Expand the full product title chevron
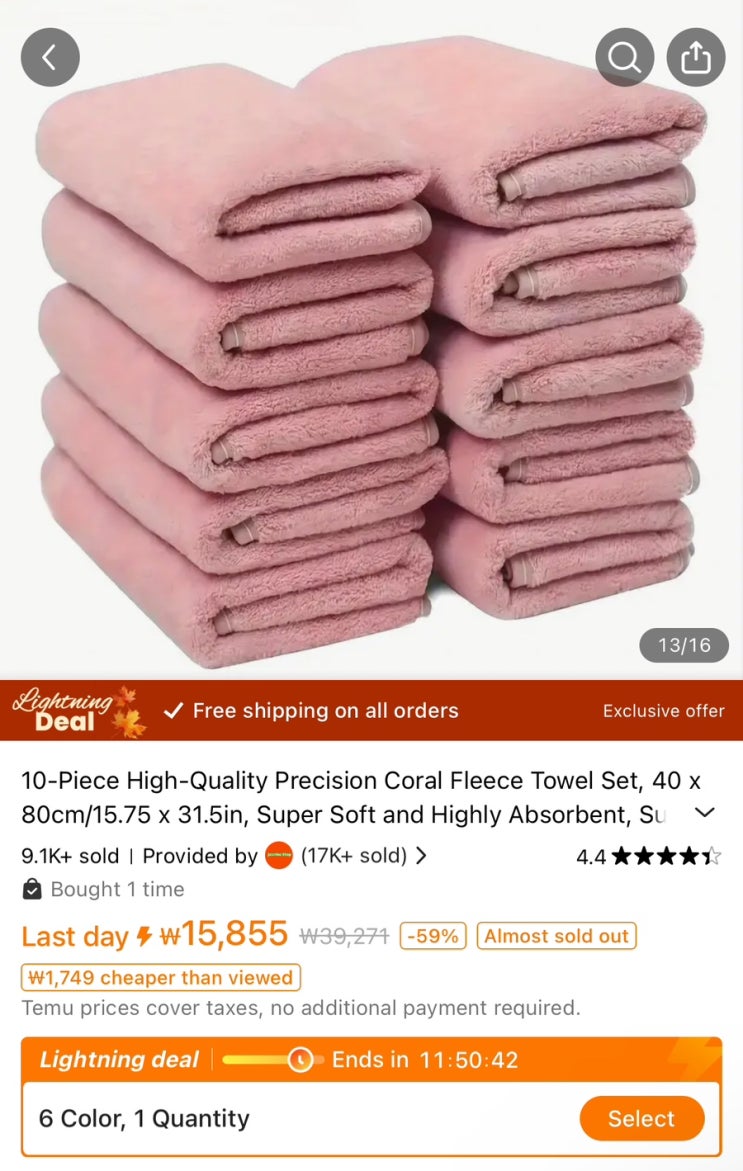The height and width of the screenshot is (1171, 743). pos(705,813)
